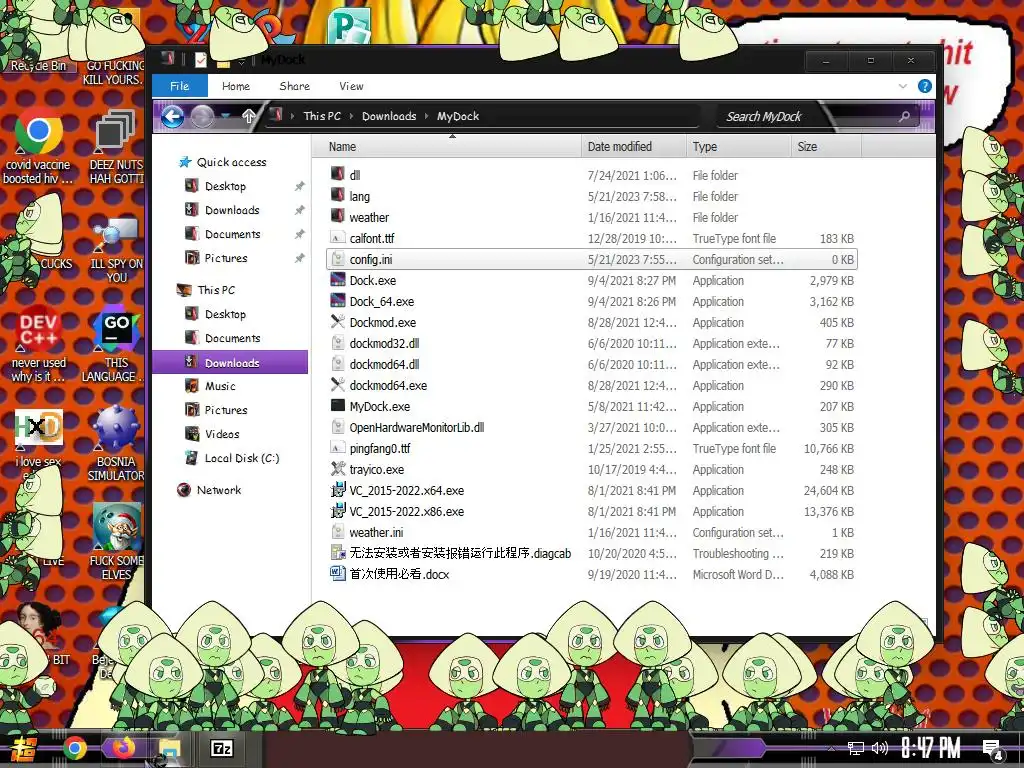Select the lang folder icon

[x=338, y=195]
